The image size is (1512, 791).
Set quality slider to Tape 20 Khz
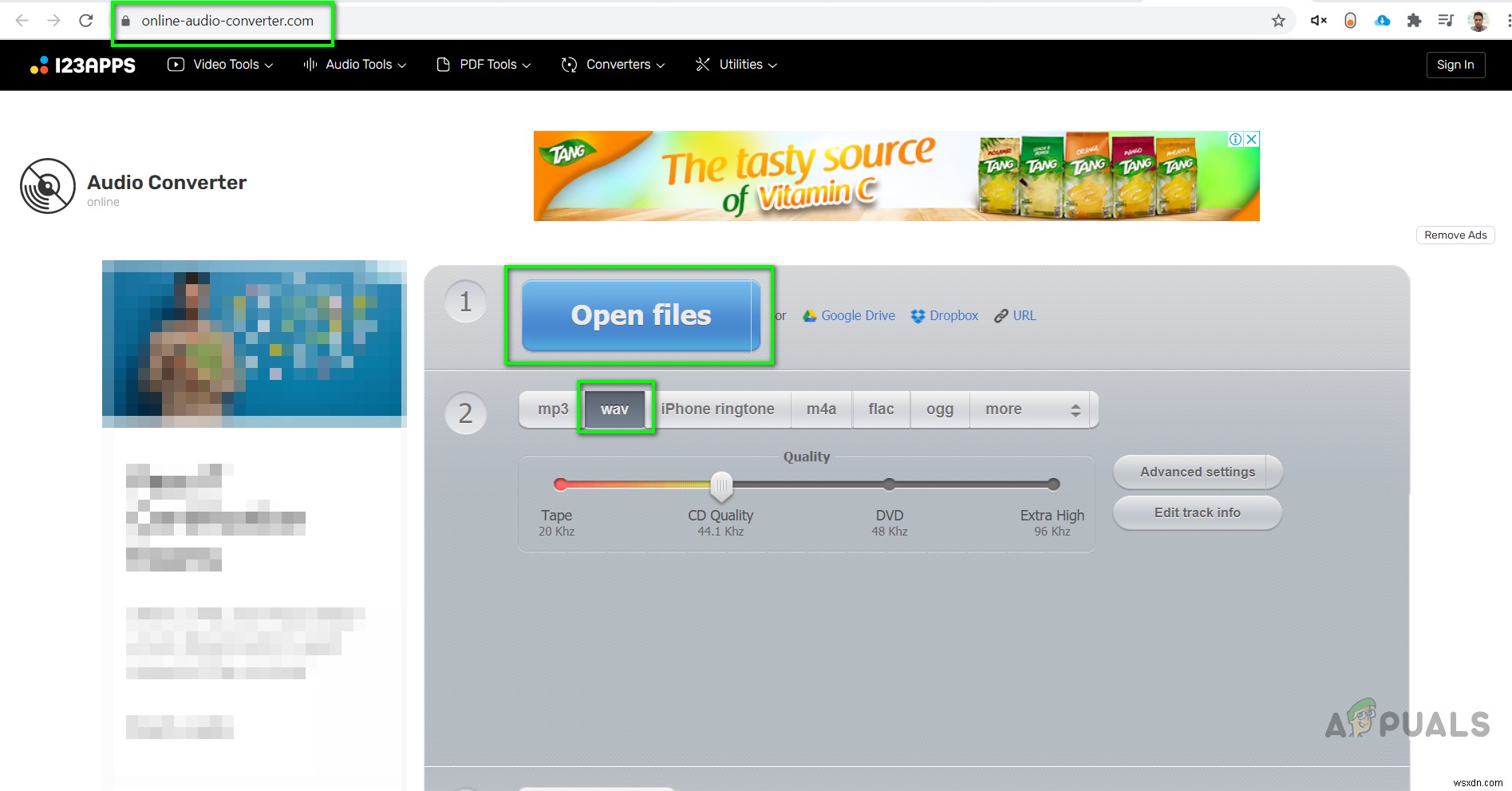560,484
